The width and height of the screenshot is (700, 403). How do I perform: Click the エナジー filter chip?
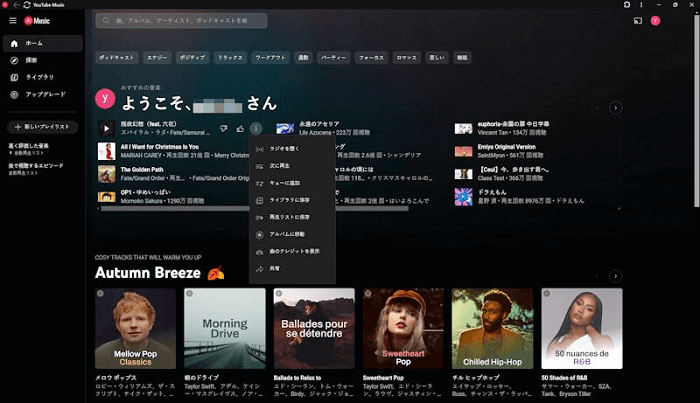click(x=157, y=58)
